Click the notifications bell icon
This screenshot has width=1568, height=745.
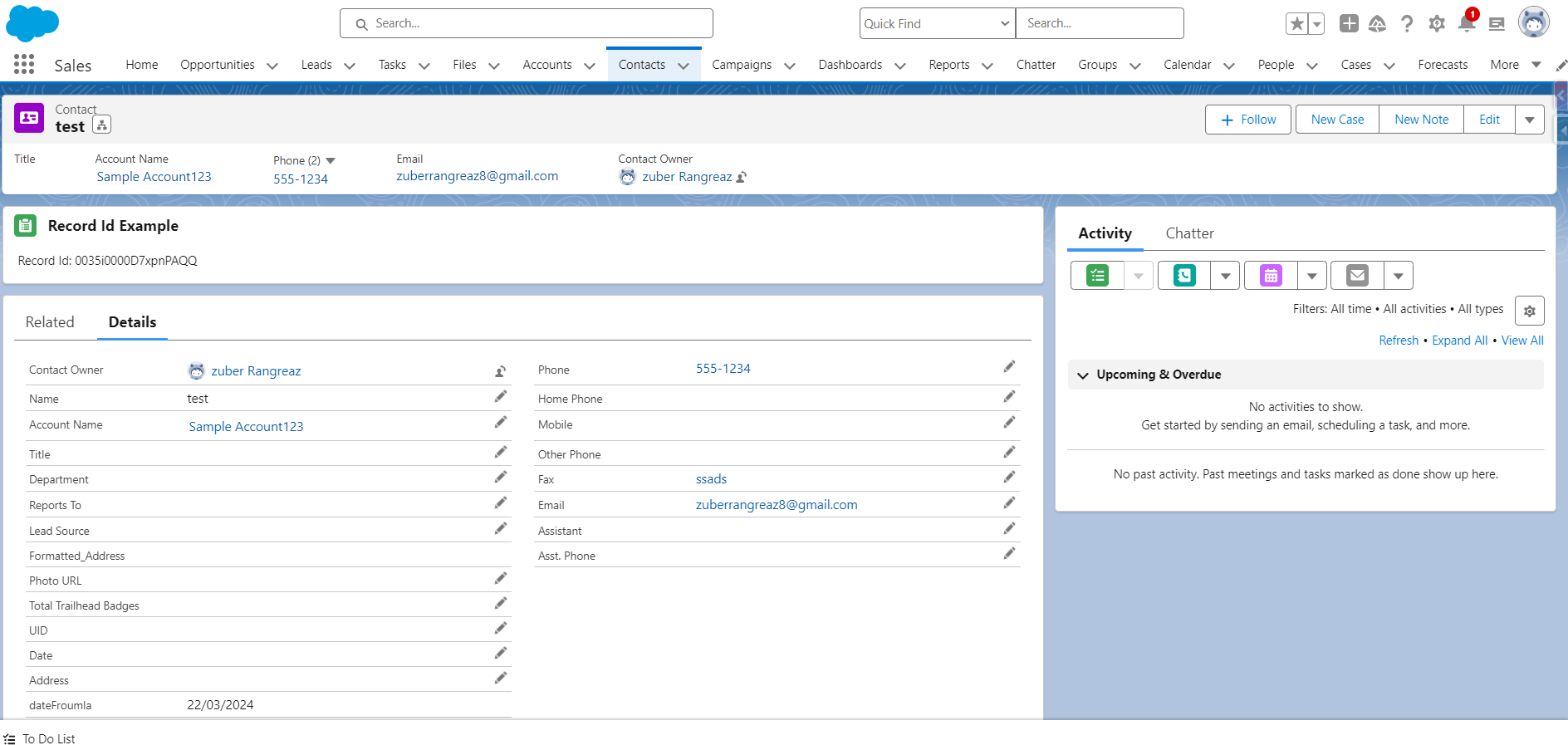tap(1467, 23)
